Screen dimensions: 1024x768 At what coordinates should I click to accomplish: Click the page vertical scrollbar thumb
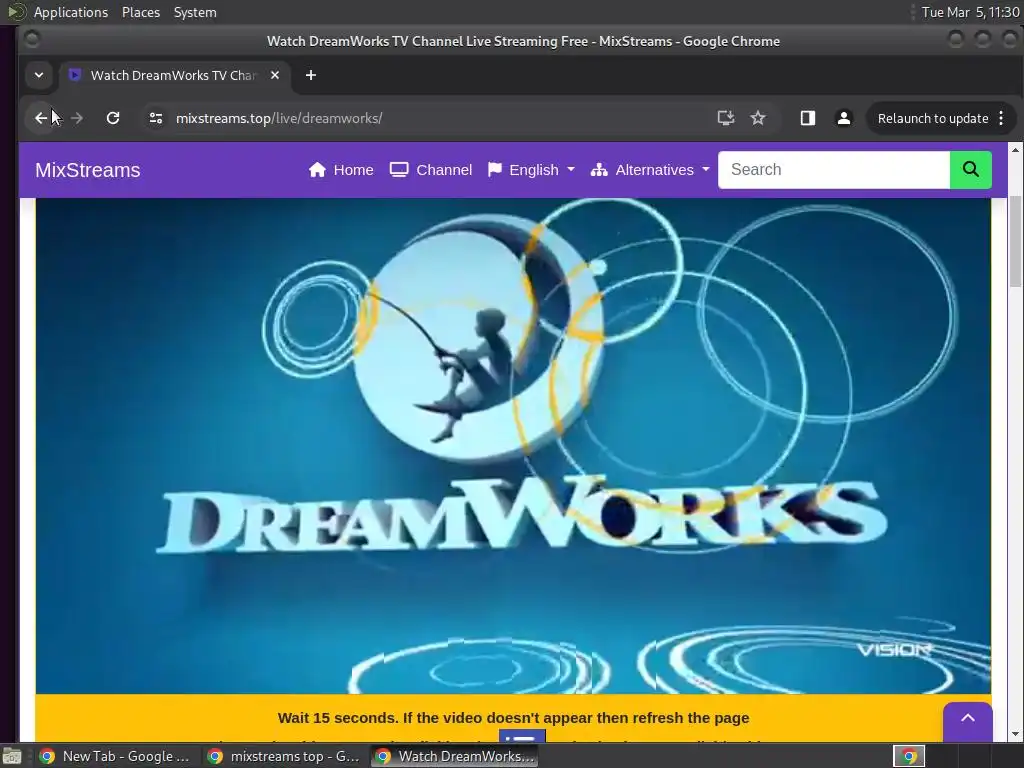click(x=1016, y=240)
